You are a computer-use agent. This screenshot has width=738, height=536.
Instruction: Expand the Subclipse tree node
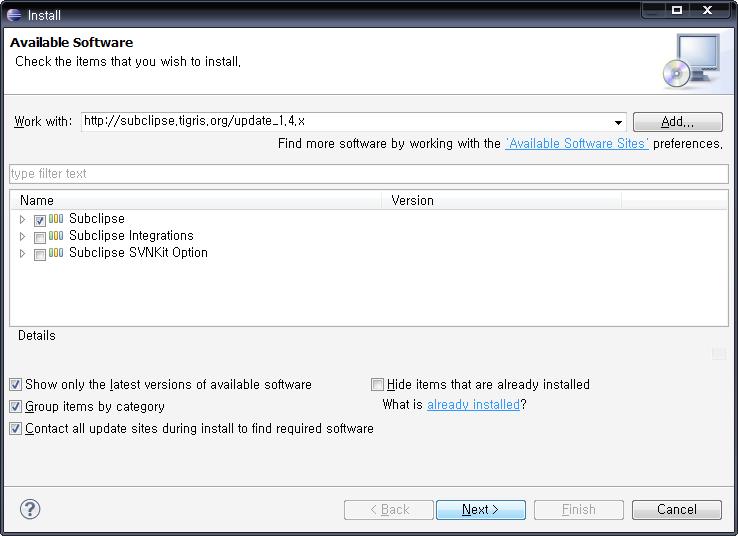pyautogui.click(x=22, y=219)
